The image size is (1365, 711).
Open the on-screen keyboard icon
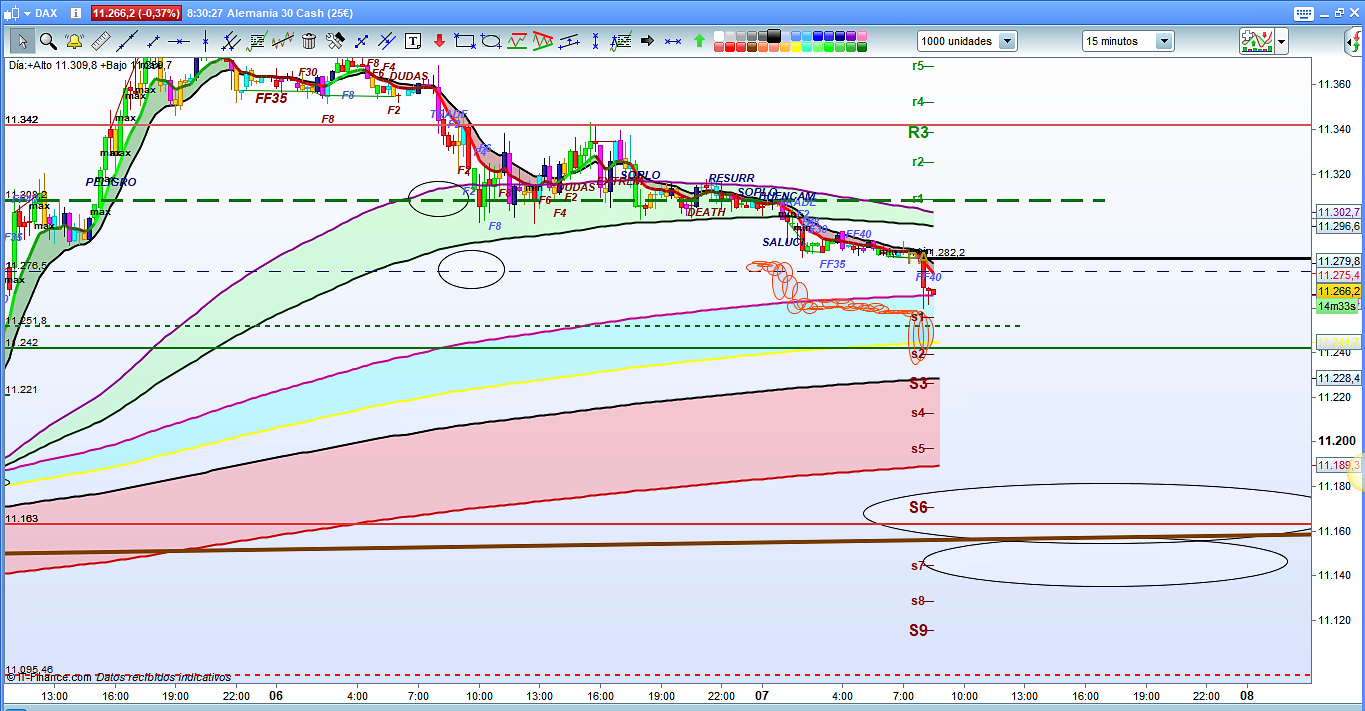coord(1302,13)
